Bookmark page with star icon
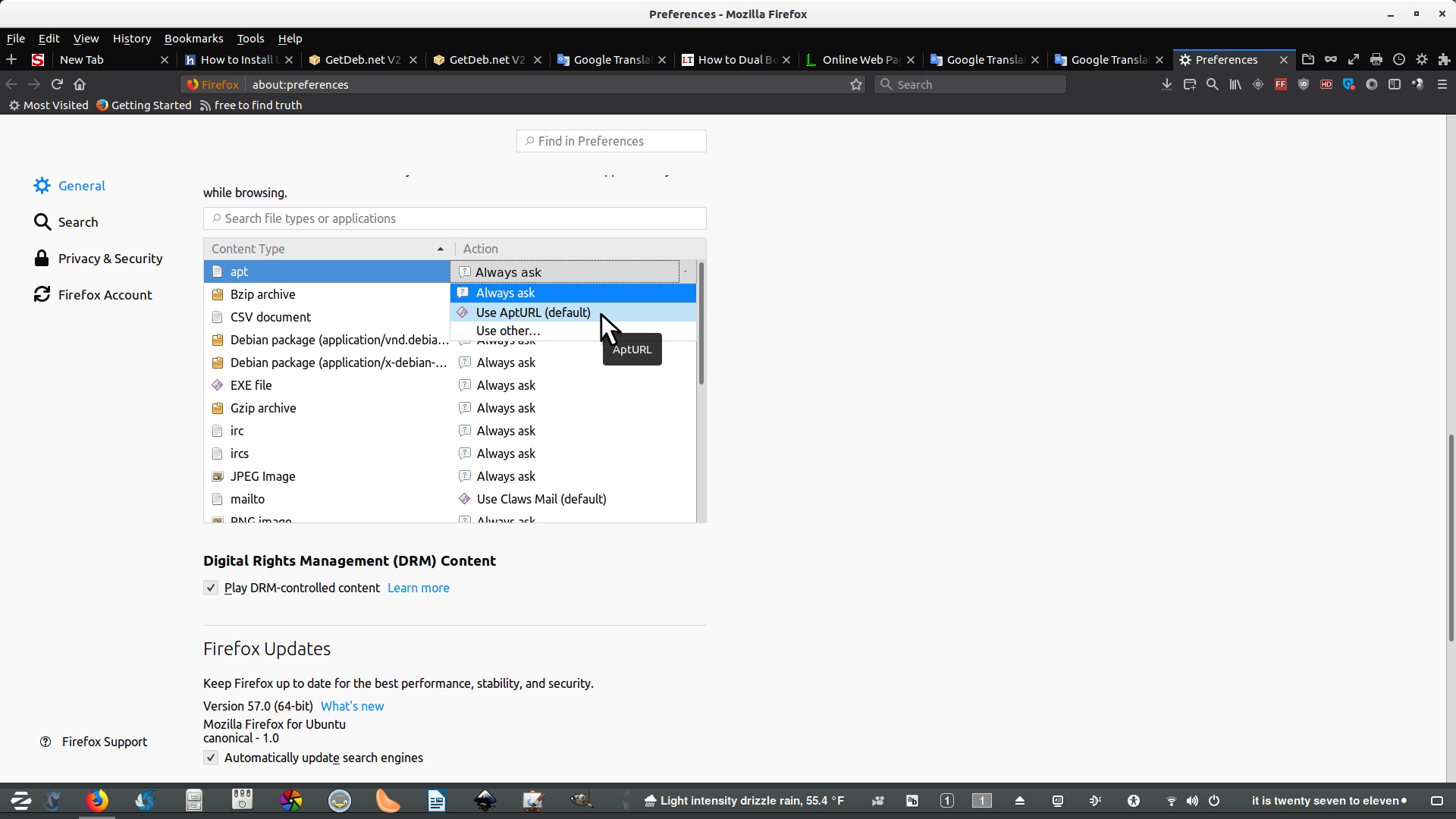The width and height of the screenshot is (1456, 819). click(856, 84)
